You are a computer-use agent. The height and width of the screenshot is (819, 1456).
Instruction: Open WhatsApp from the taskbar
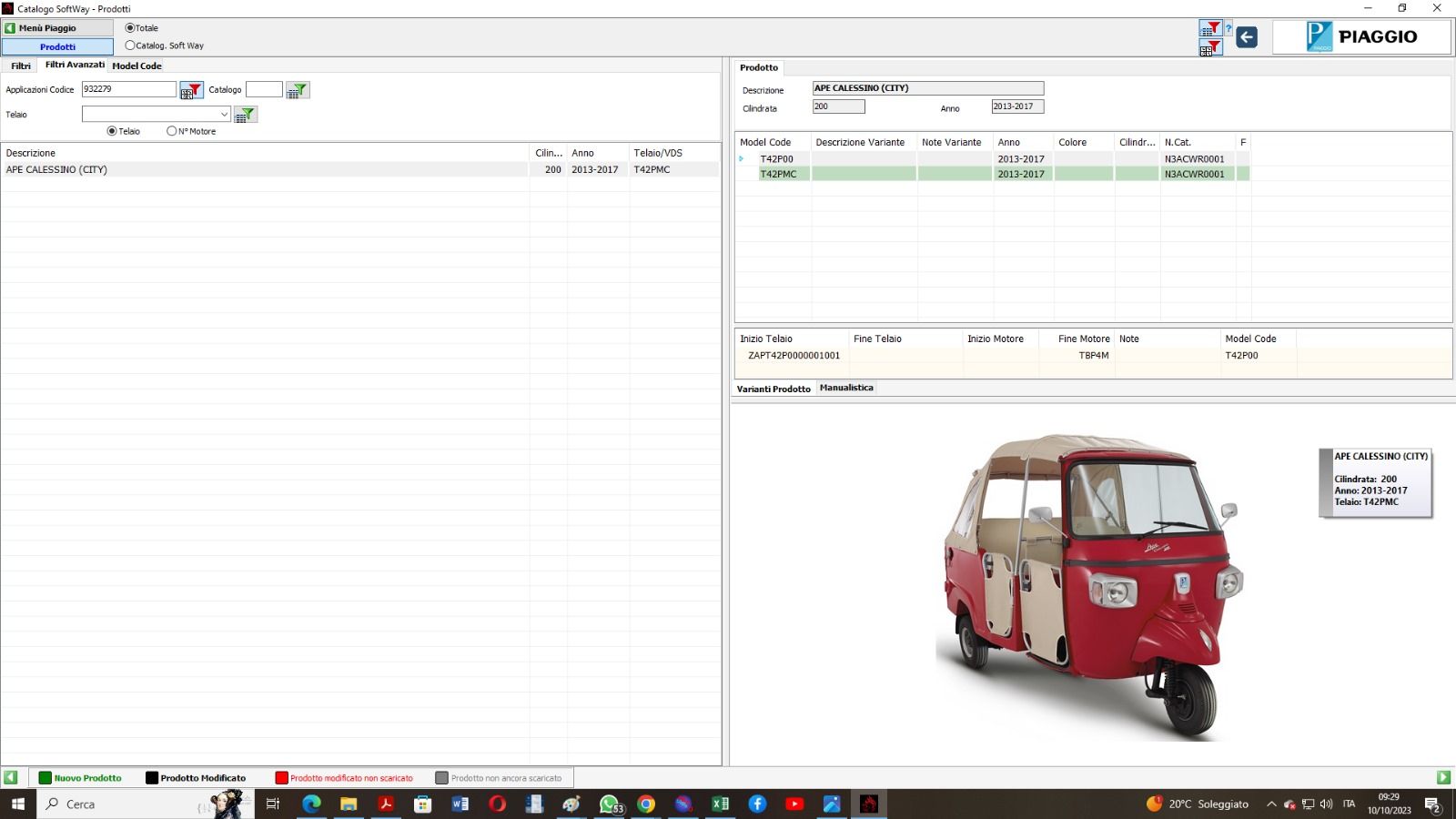tap(609, 804)
